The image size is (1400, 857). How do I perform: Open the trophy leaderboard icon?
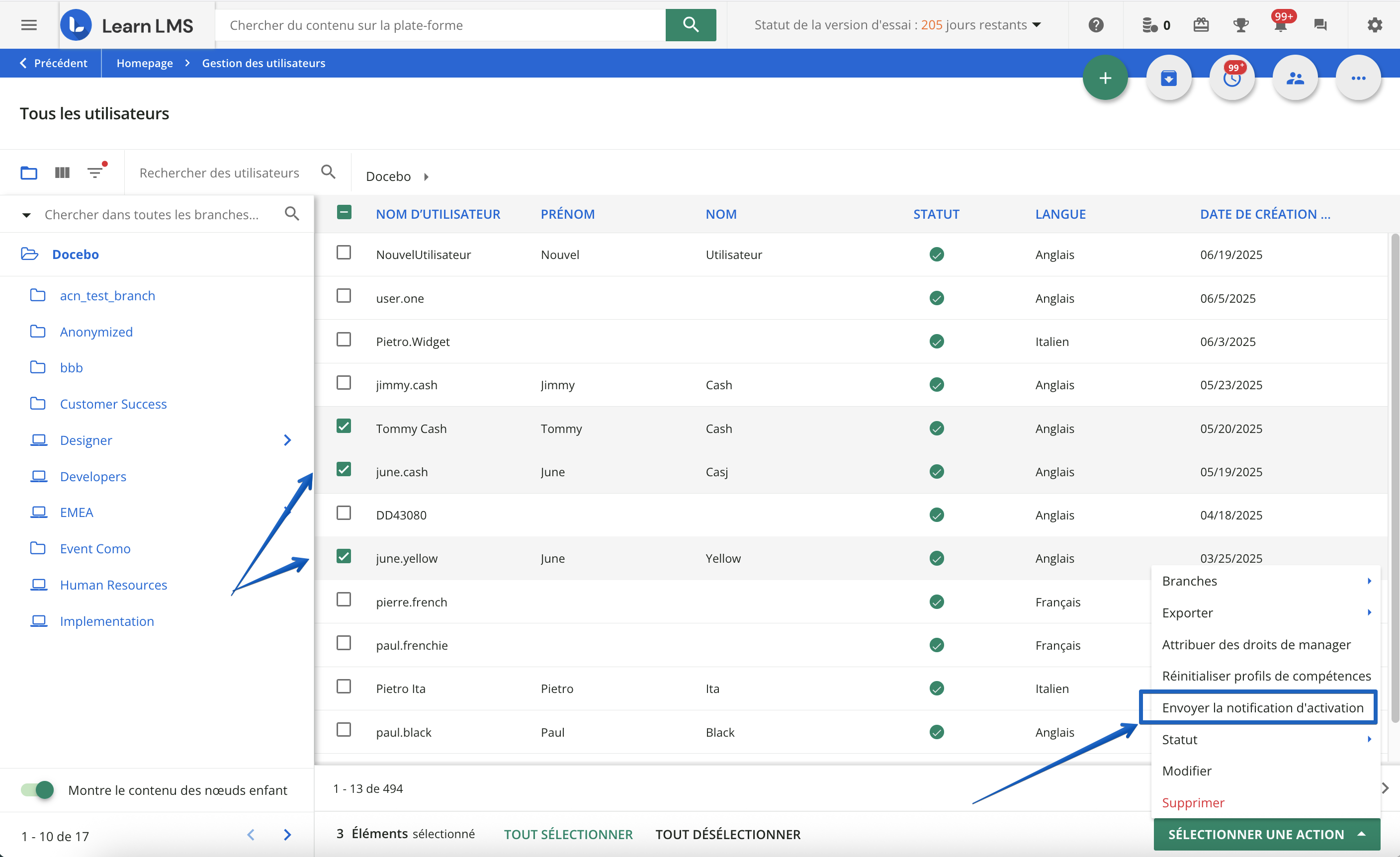tap(1240, 25)
